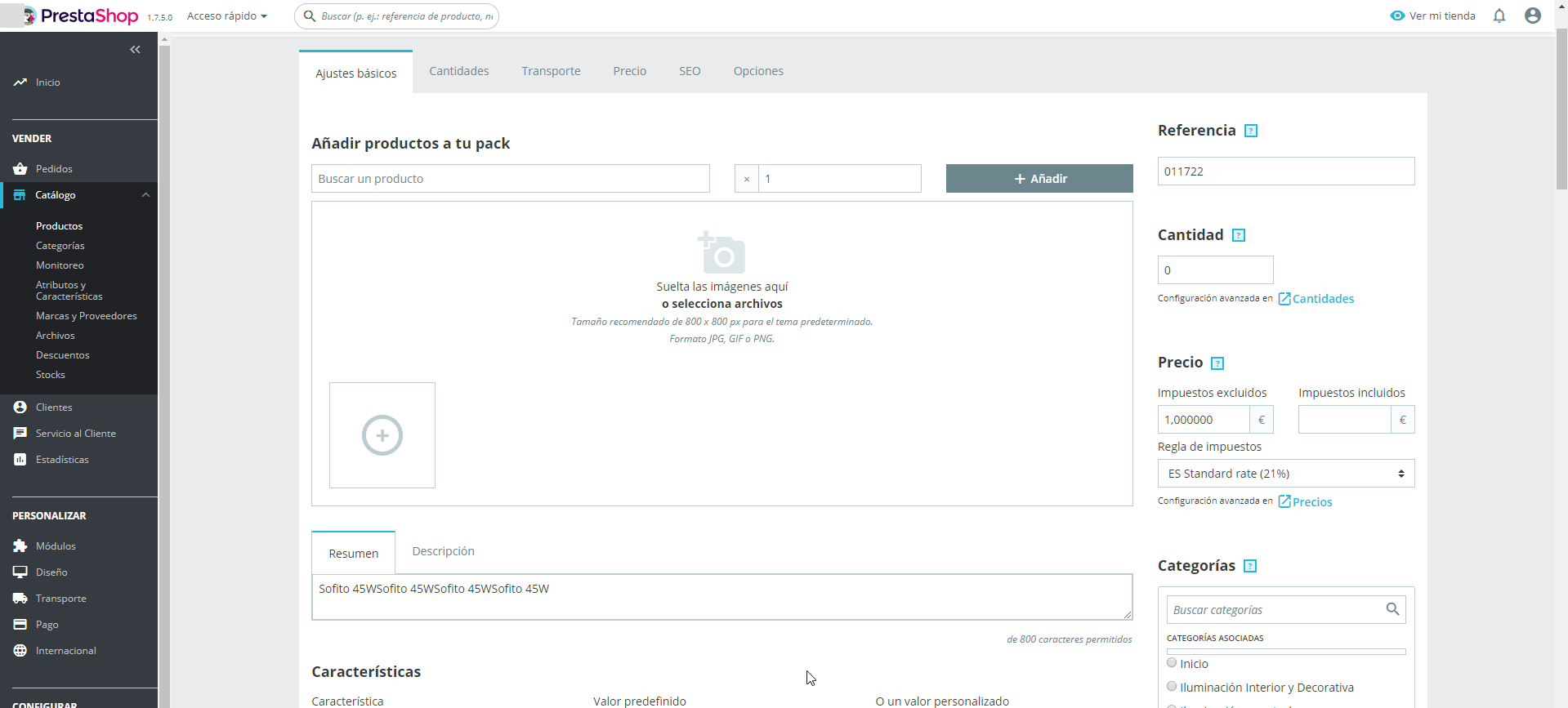Click the search magnifier icon in top bar
1568x708 pixels.
pos(310,16)
